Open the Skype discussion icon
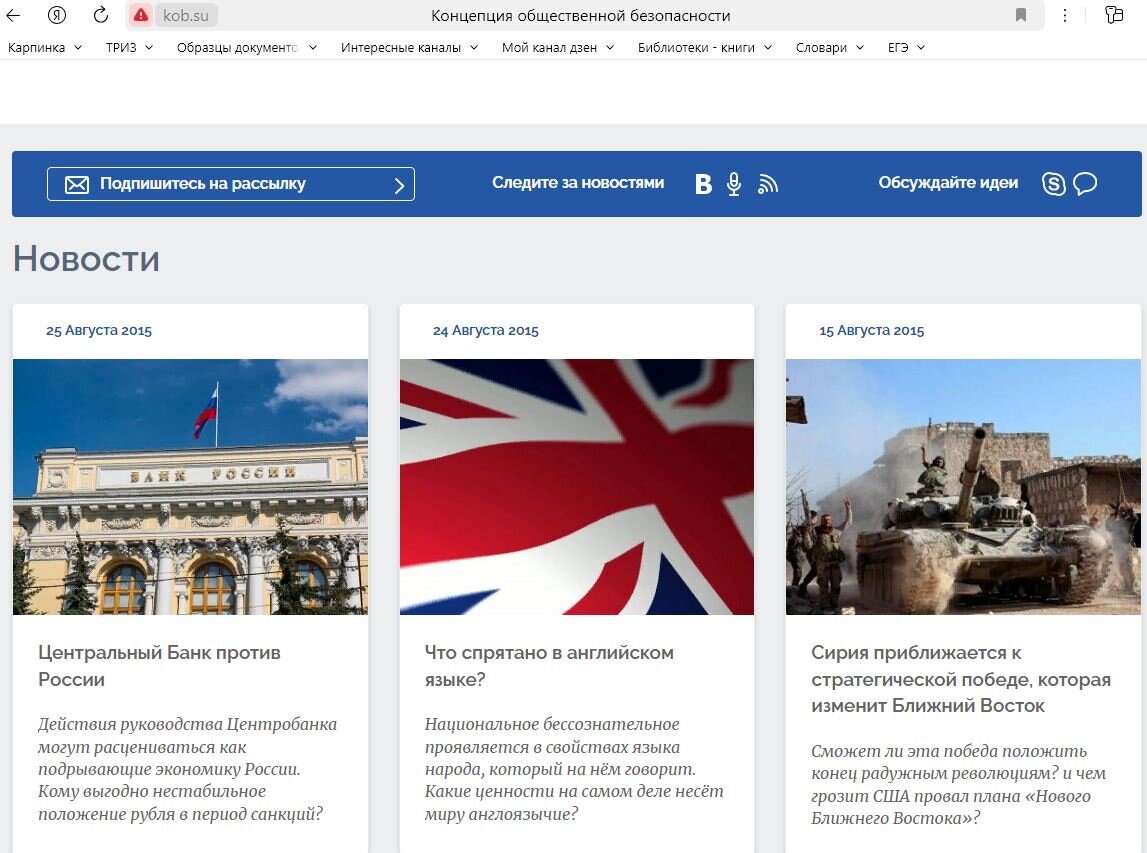 click(1053, 184)
